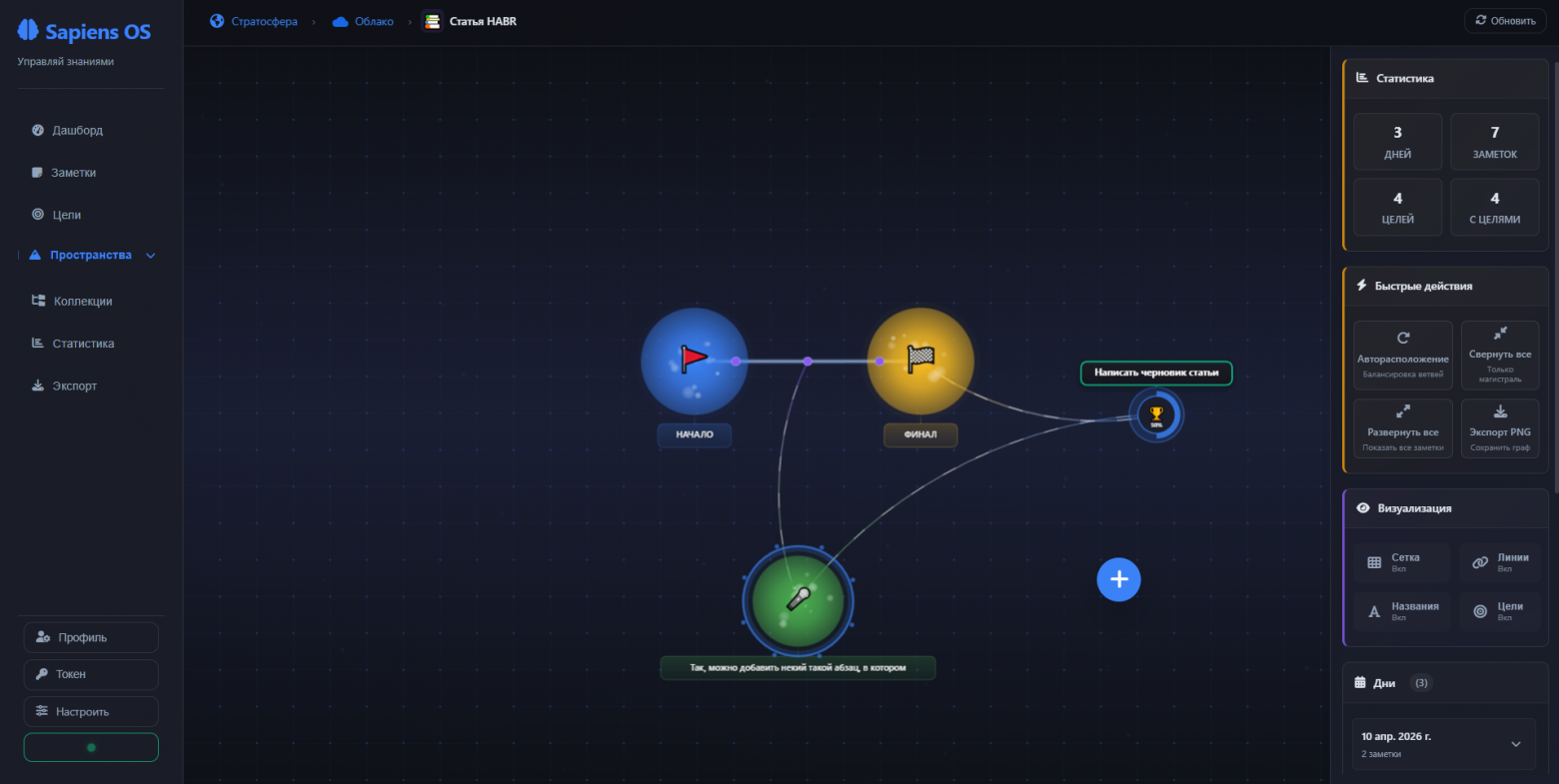Toggle Цели goals visibility
1559x784 pixels.
tap(1499, 611)
